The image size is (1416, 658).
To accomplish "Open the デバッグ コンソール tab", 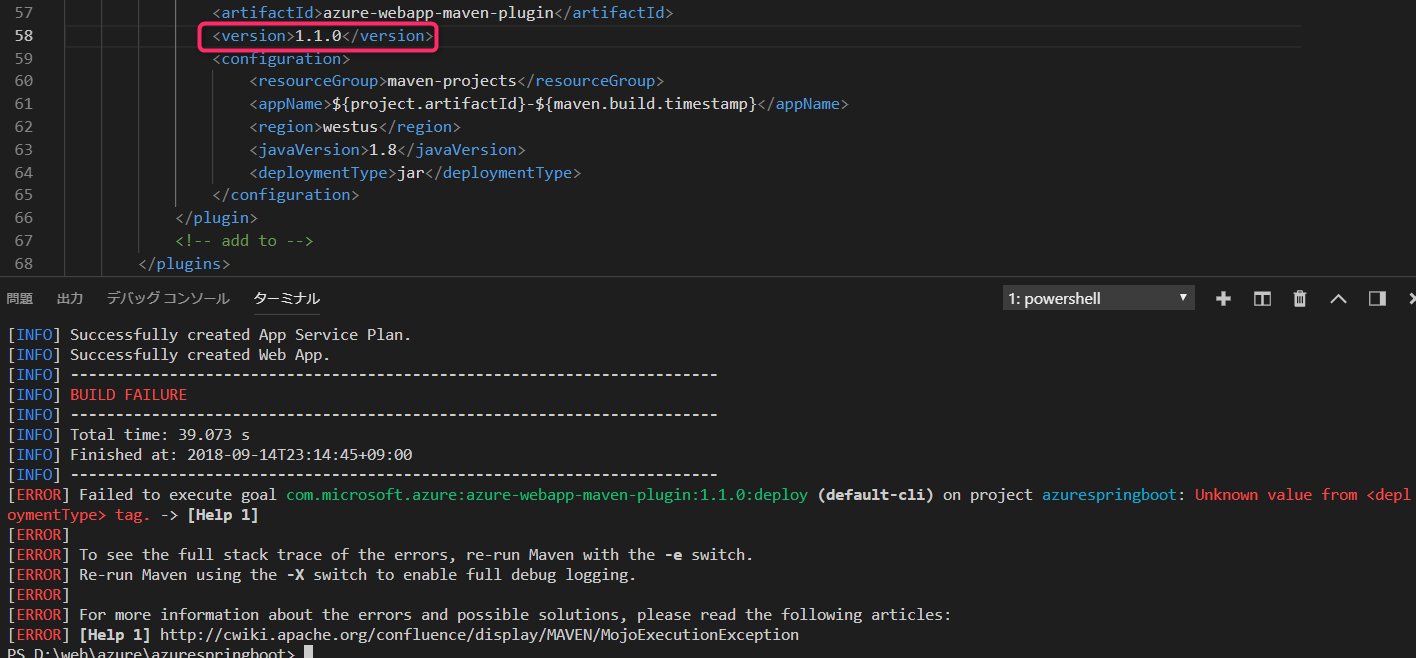I will [x=168, y=298].
